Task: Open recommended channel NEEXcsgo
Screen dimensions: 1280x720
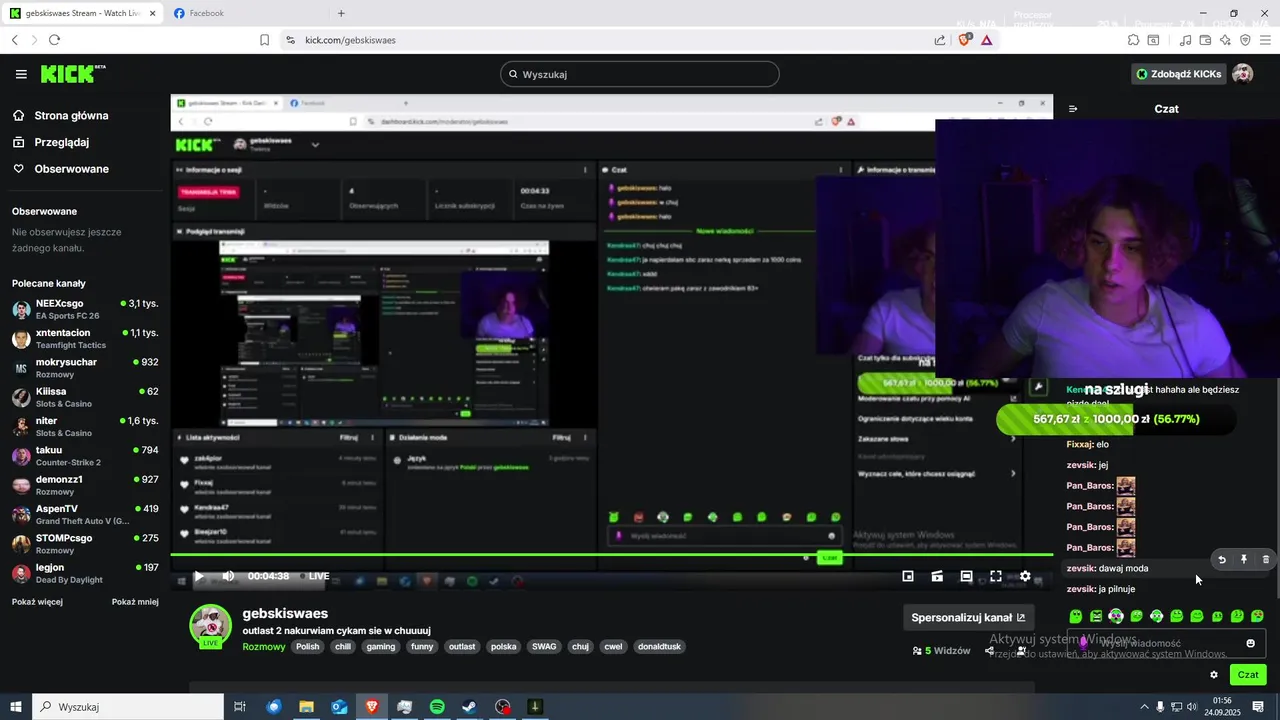Action: click(x=85, y=309)
